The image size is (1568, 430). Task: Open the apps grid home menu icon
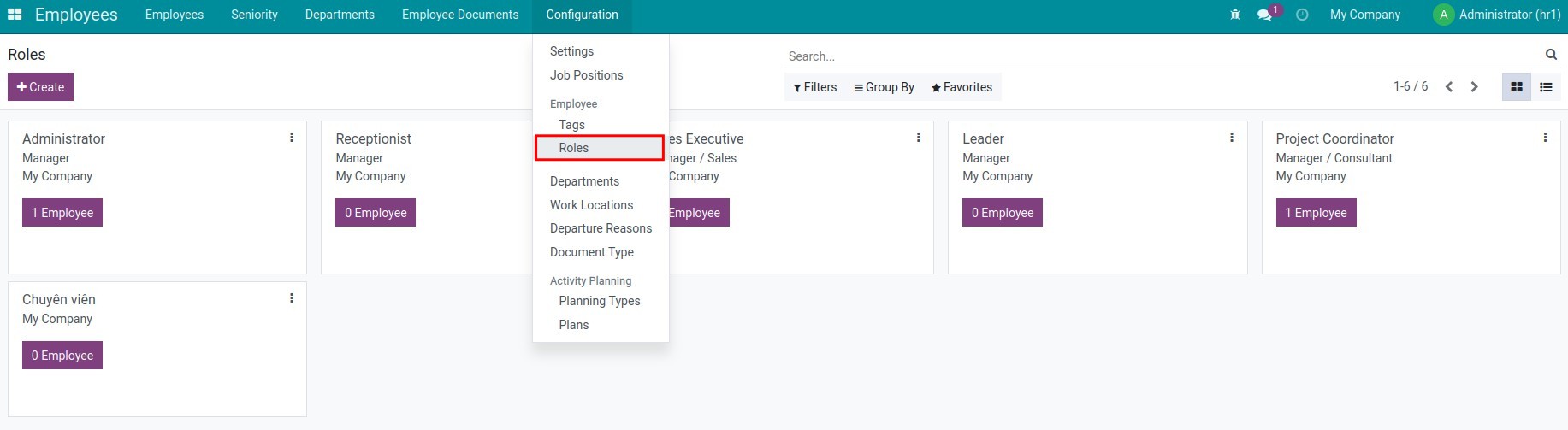[15, 15]
